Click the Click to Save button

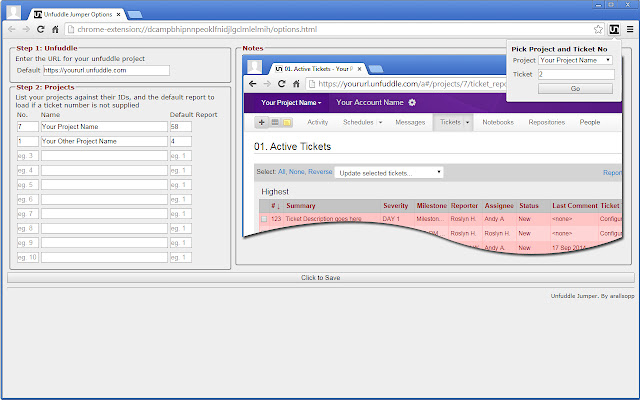(x=321, y=278)
